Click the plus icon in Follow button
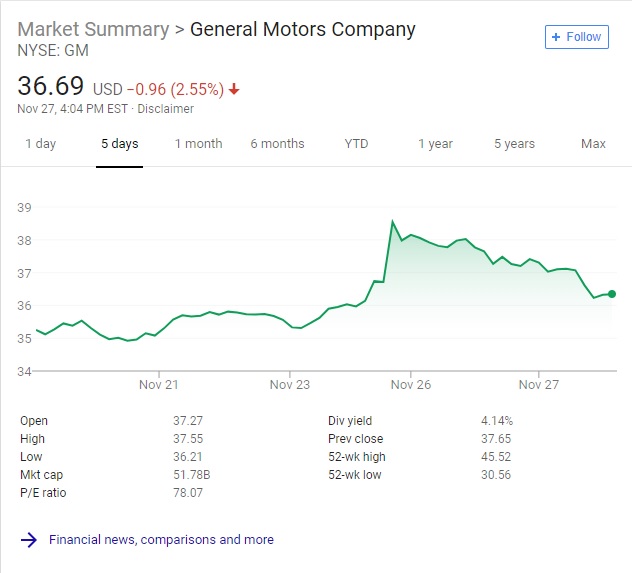Screen dimensions: 632x573 point(556,37)
